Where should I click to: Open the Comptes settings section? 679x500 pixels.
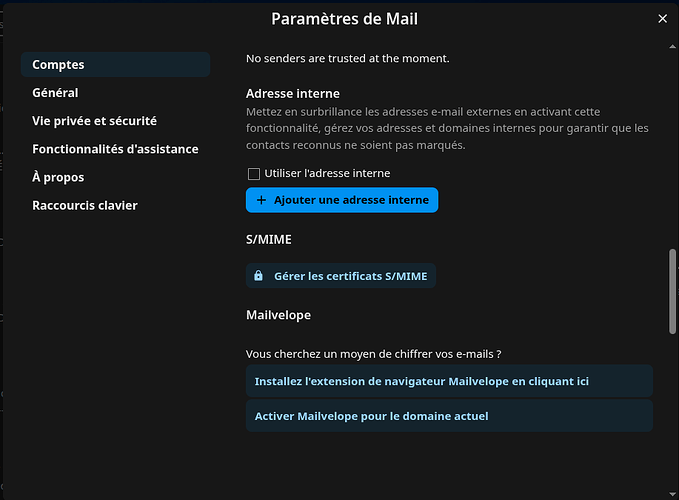coord(116,65)
